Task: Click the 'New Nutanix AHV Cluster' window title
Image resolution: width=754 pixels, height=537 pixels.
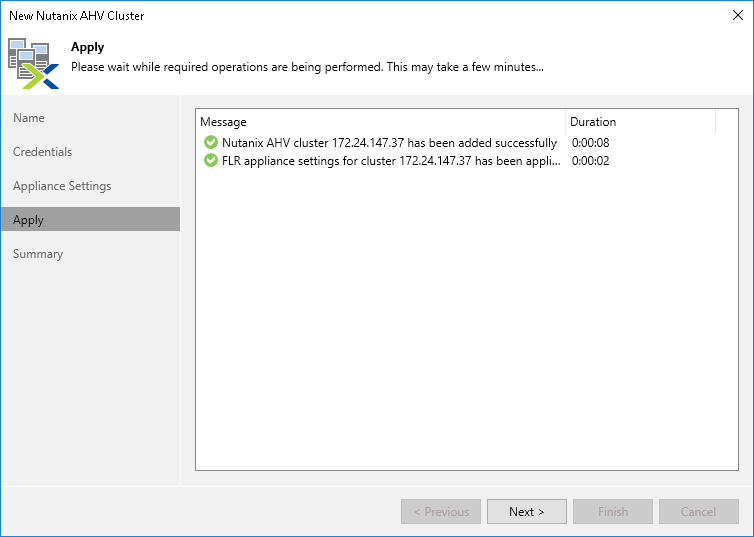Action: tap(76, 16)
